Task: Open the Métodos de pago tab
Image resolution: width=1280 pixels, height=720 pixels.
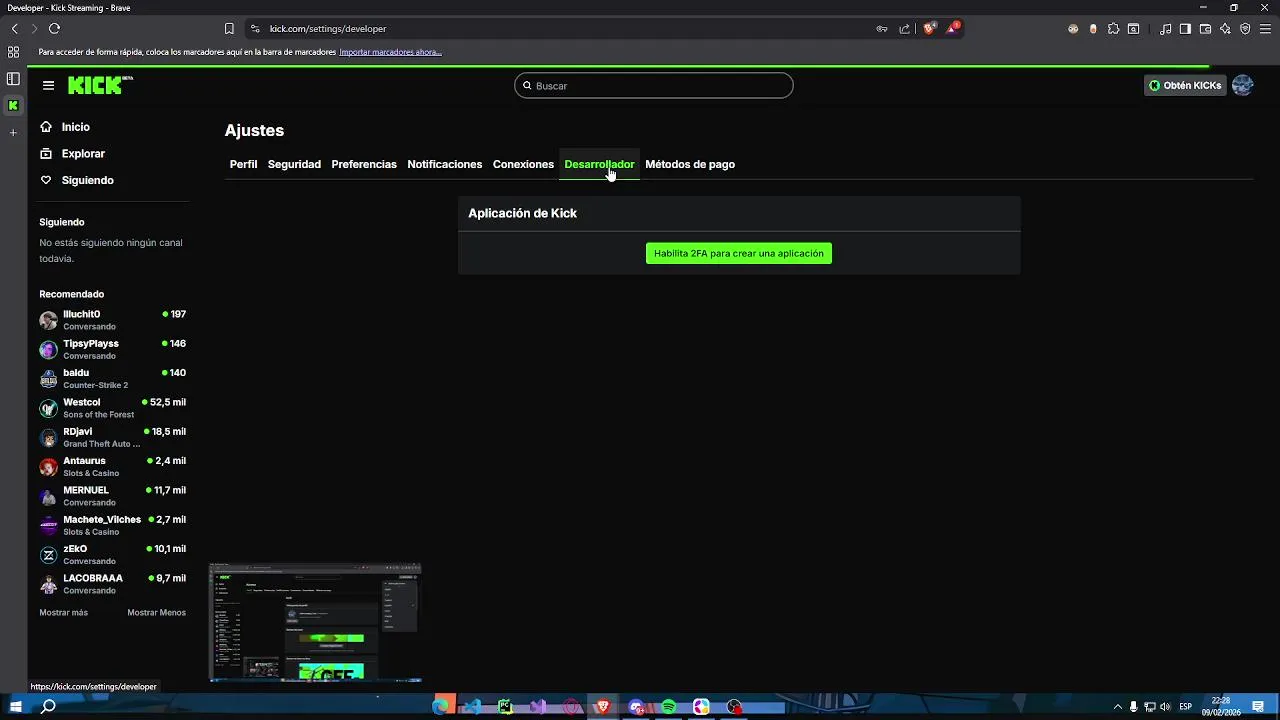Action: point(690,164)
